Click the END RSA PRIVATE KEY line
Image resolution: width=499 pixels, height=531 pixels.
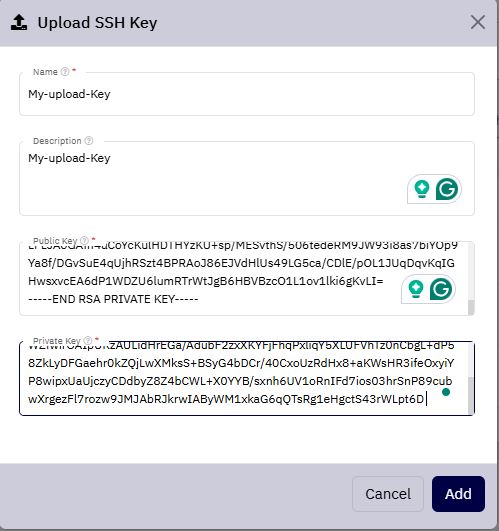pyautogui.click(x=113, y=299)
